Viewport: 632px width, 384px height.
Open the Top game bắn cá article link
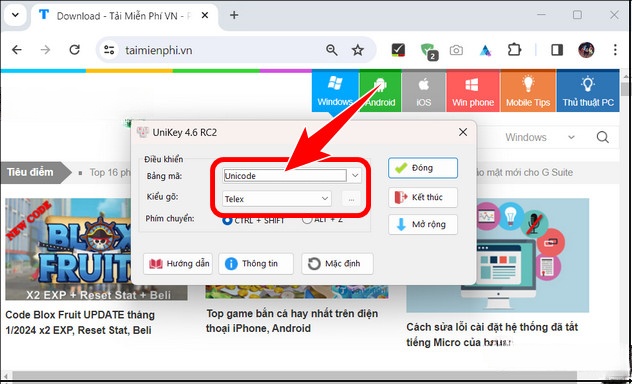click(292, 321)
